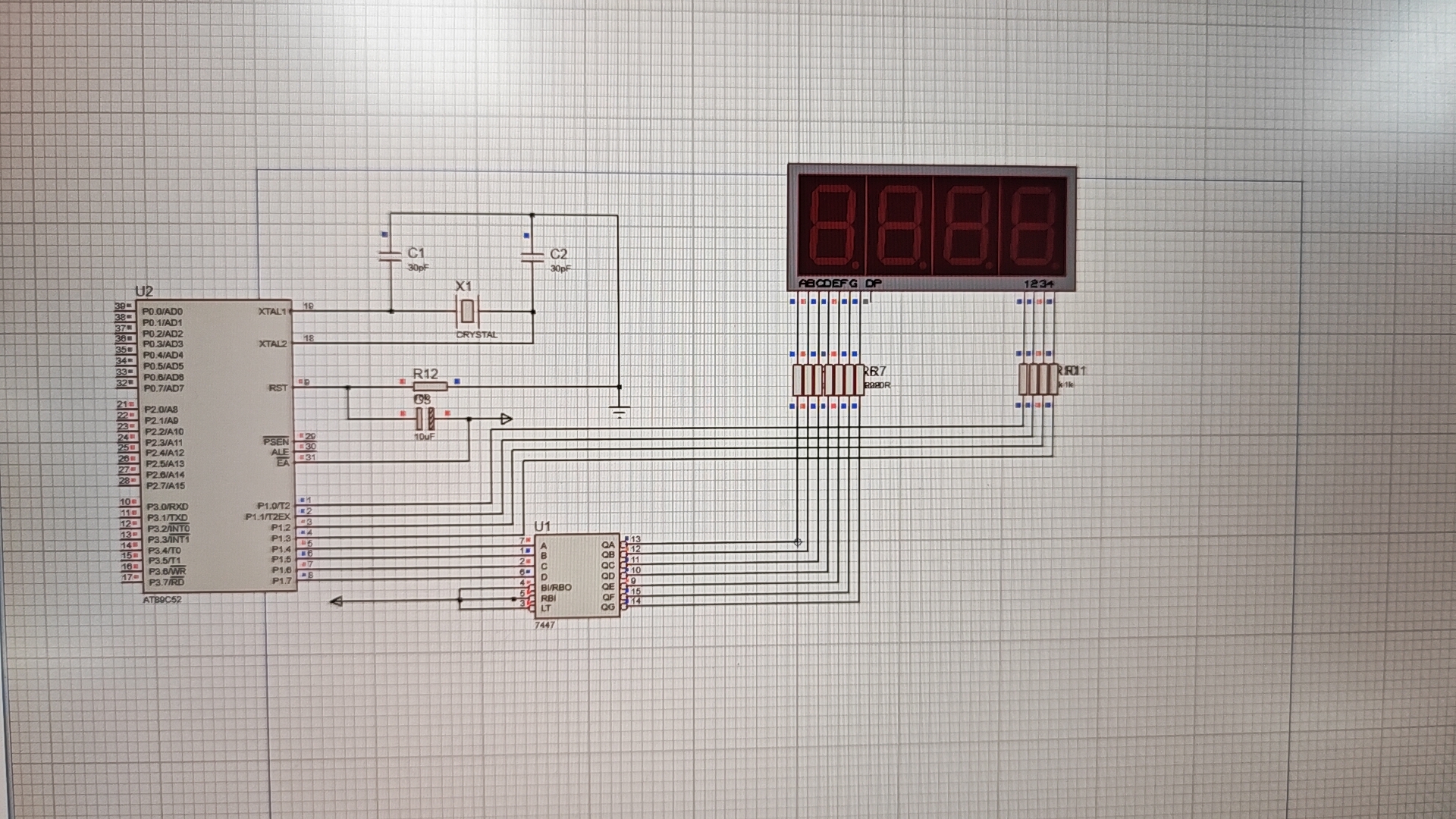Click the XTAL1 pin label on U2
The width and height of the screenshot is (1456, 819).
271,312
